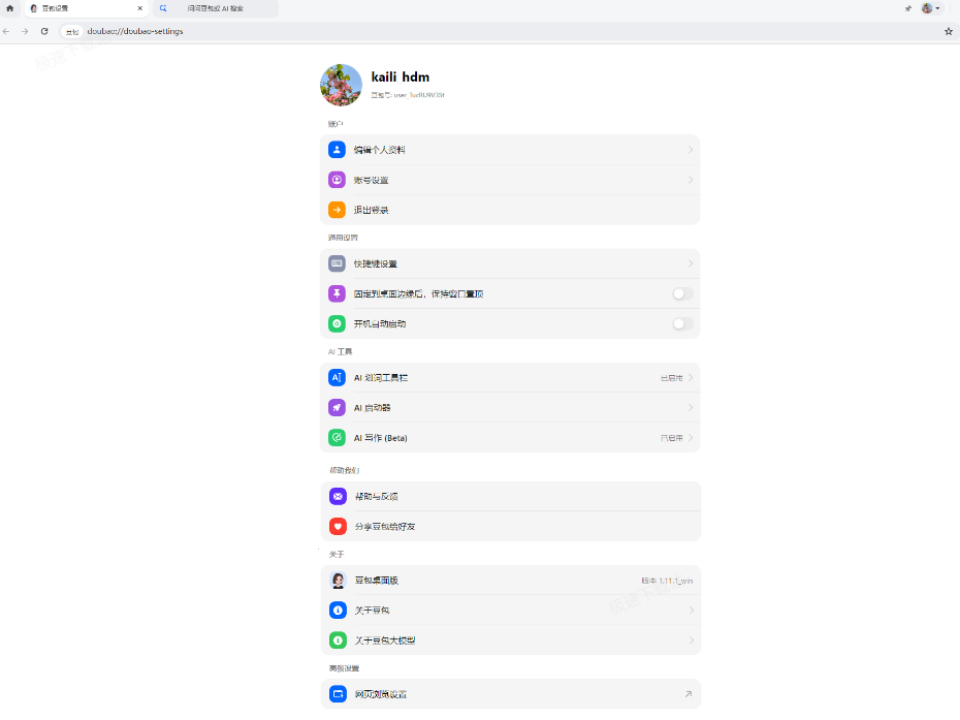Bookmark the page with the star icon
The image size is (960, 720).
click(x=948, y=31)
